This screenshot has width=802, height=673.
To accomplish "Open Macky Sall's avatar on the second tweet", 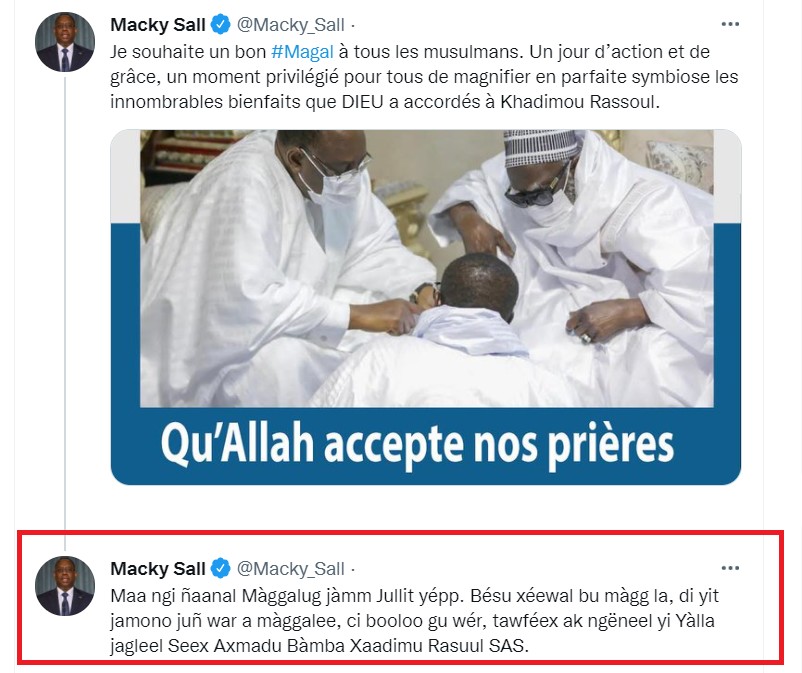I will click(64, 586).
